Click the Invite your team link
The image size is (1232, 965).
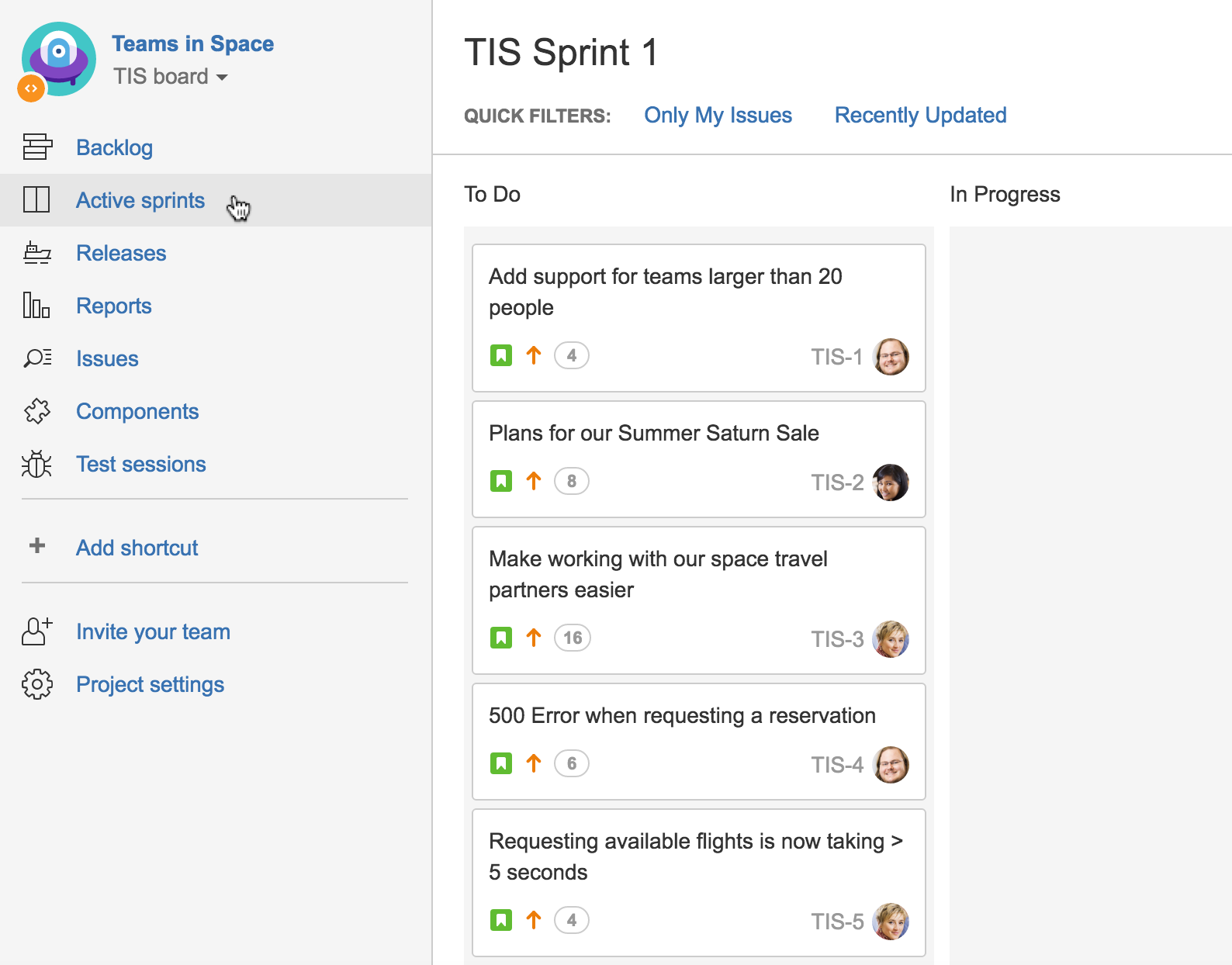(x=153, y=631)
